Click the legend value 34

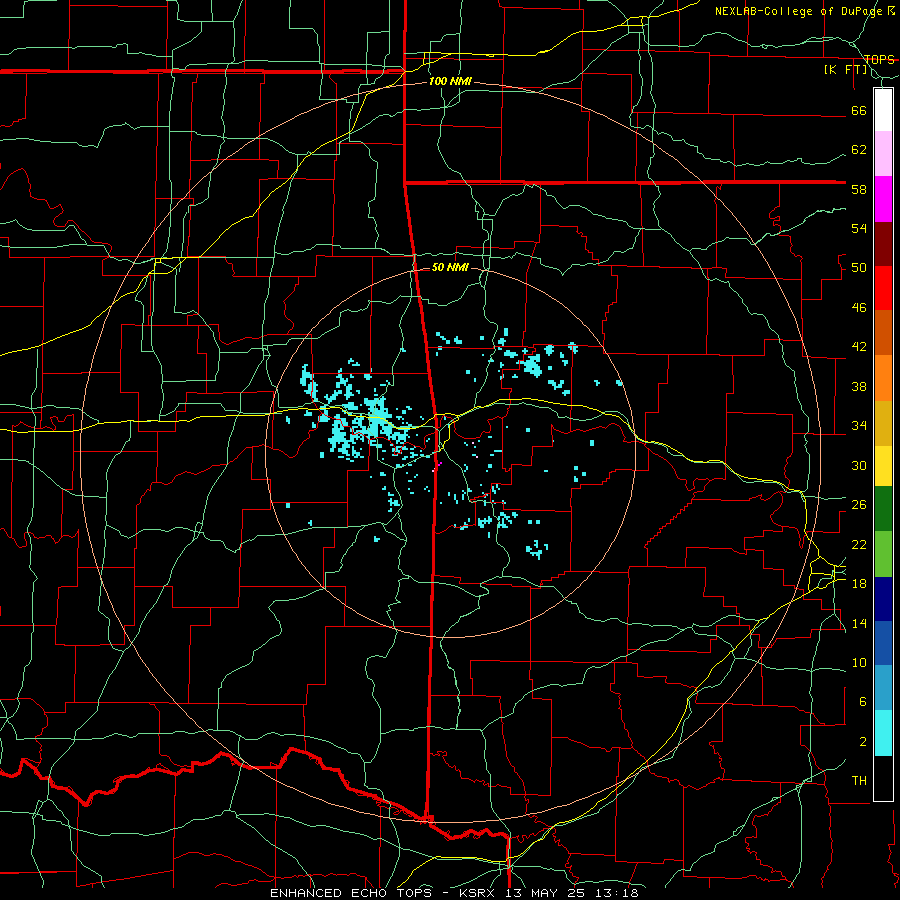[x=859, y=426]
